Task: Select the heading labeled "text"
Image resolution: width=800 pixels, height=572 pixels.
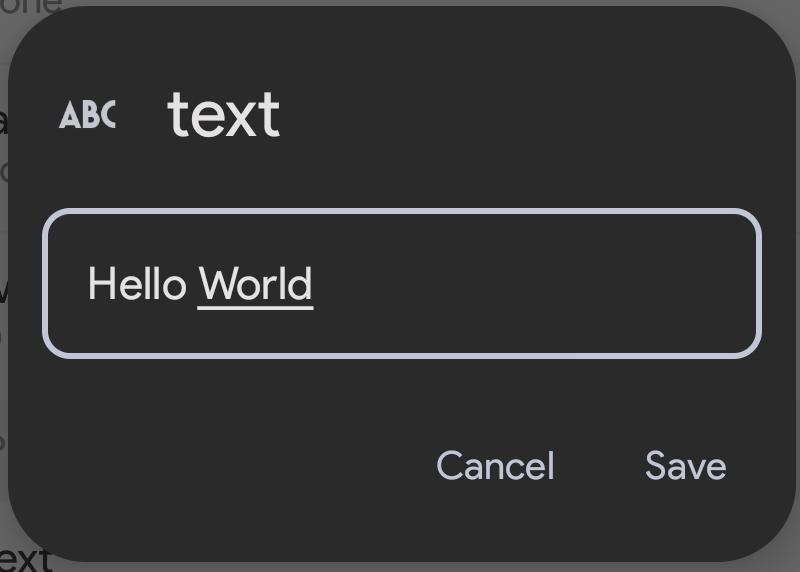Action: click(223, 114)
